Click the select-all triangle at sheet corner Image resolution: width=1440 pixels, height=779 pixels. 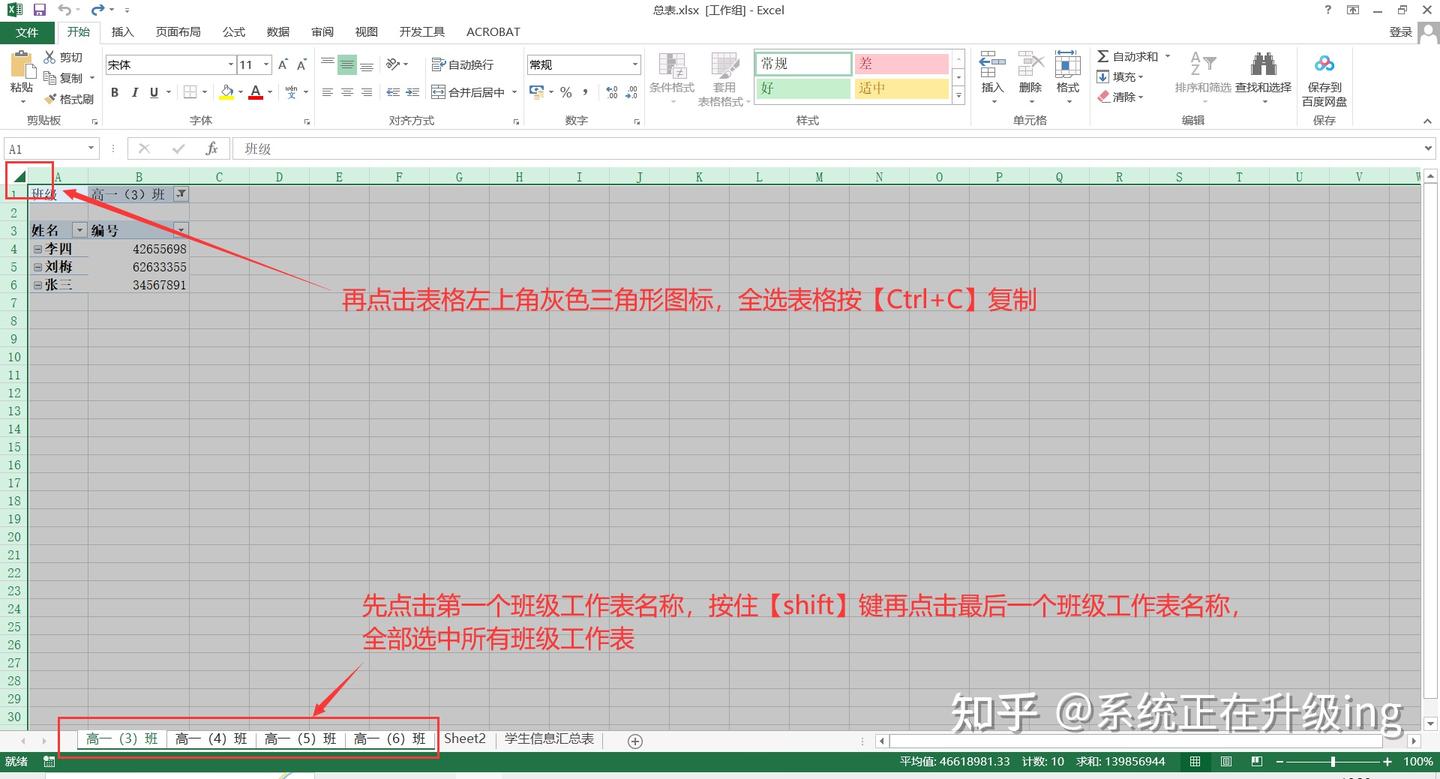point(18,176)
